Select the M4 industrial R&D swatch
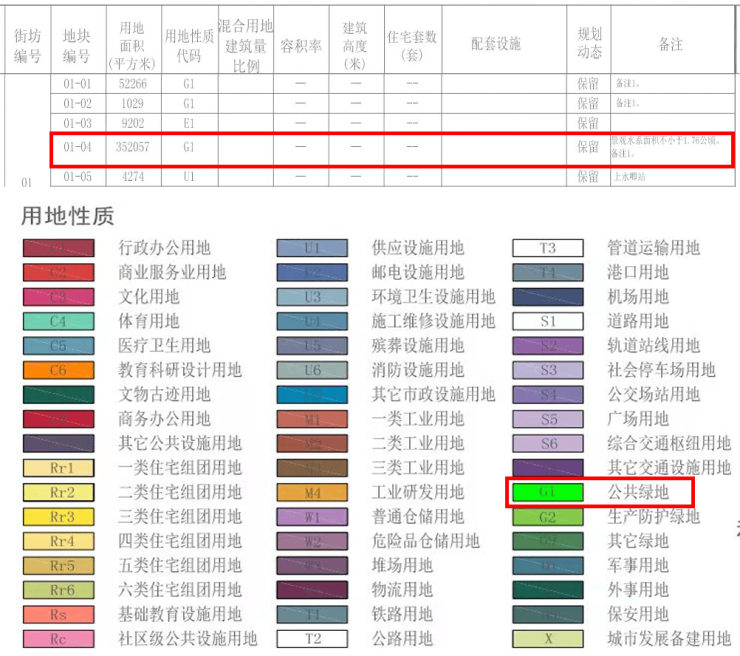 (312, 493)
